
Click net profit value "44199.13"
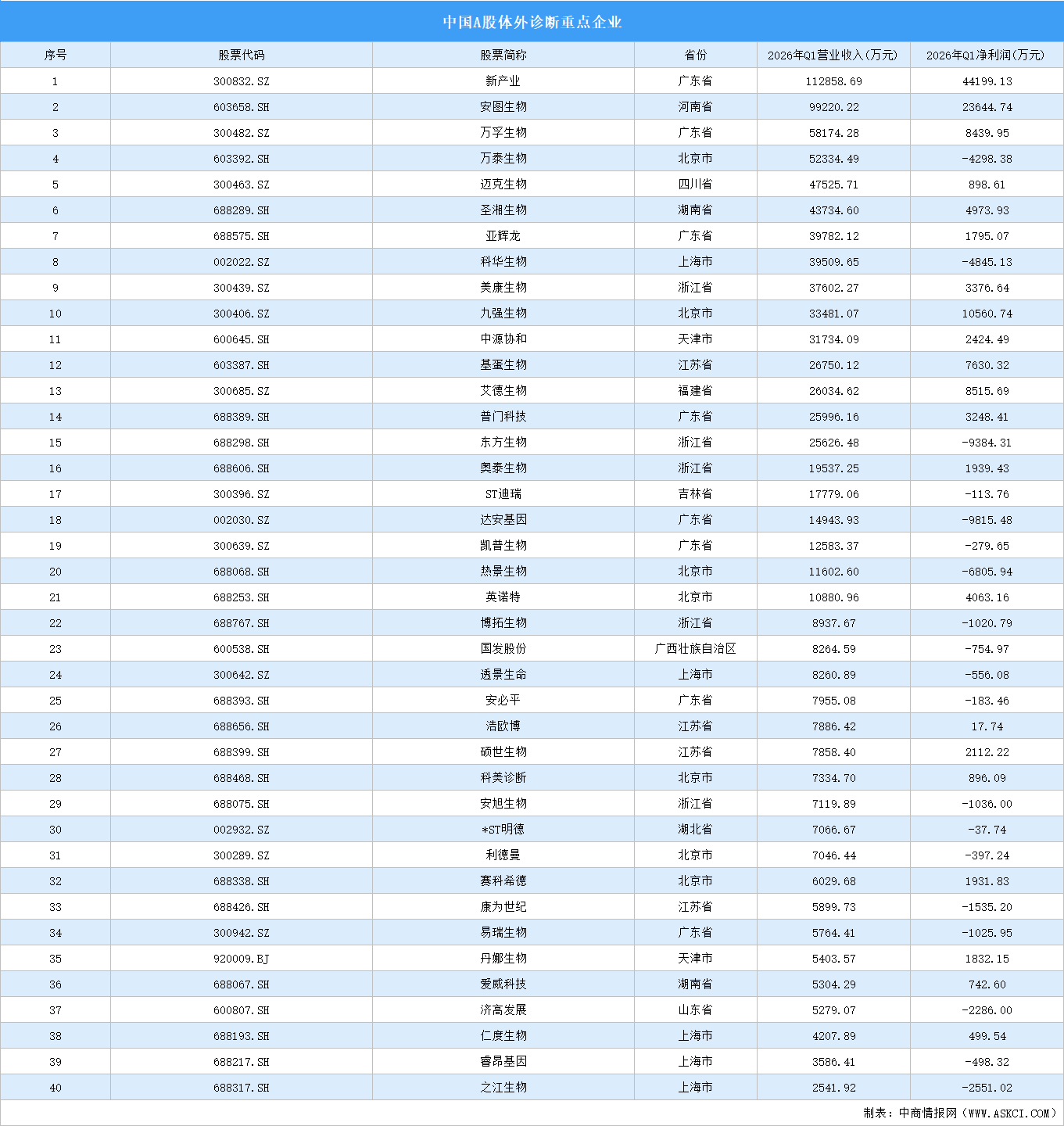987,81
